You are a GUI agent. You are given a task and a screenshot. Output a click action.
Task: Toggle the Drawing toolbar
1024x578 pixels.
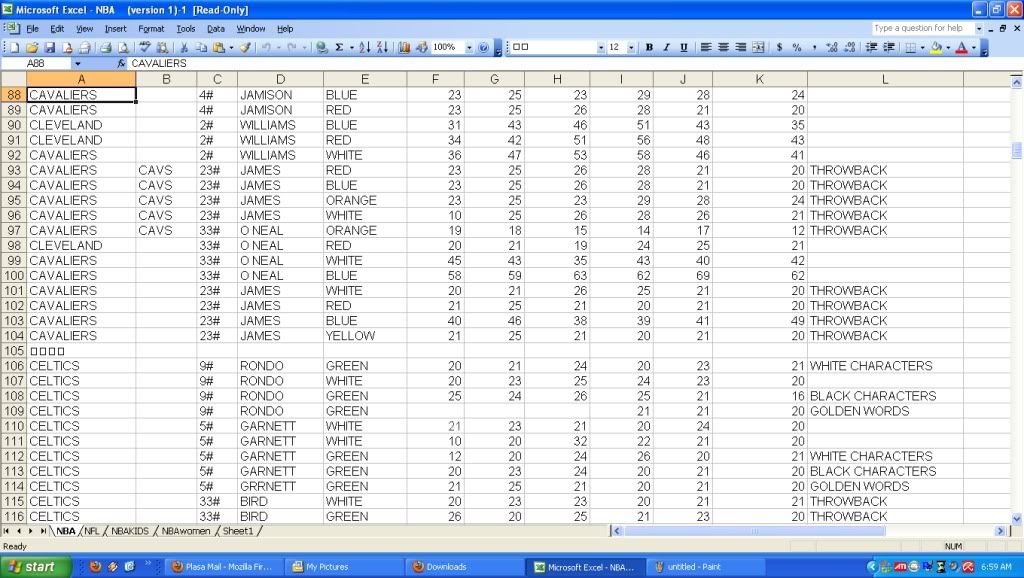pos(422,47)
